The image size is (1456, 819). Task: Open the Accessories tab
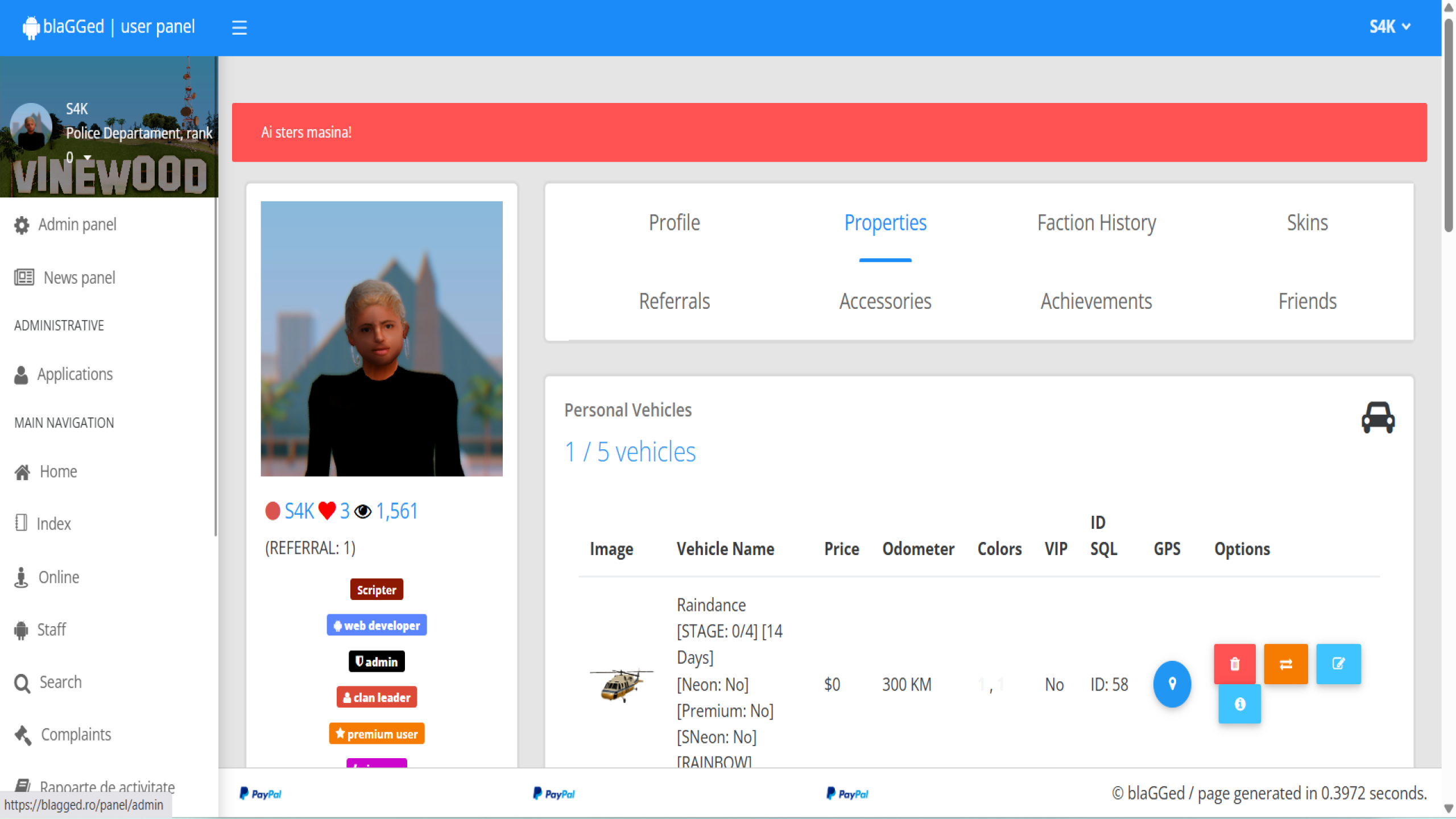(x=885, y=301)
